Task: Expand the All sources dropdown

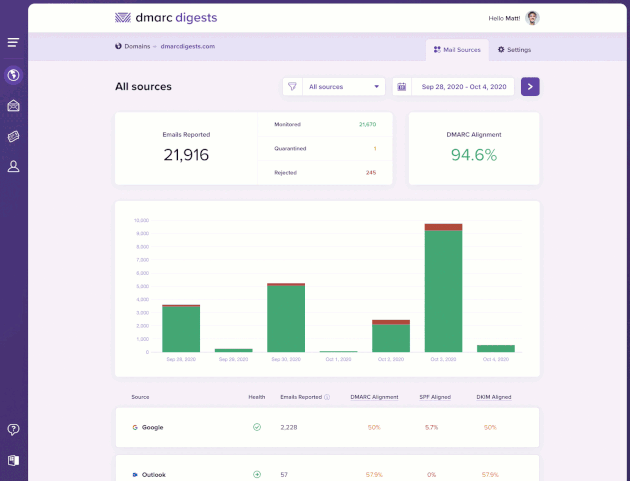Action: [344, 87]
